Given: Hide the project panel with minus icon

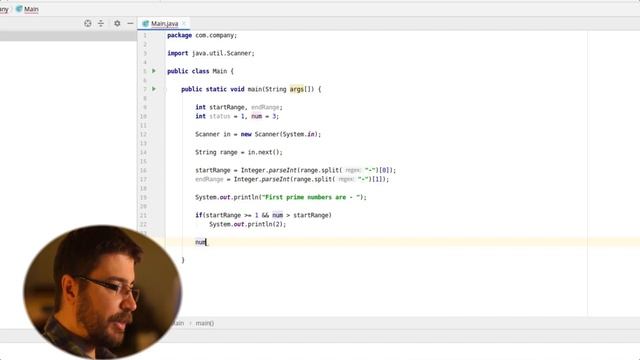Looking at the screenshot, I should tap(130, 23).
